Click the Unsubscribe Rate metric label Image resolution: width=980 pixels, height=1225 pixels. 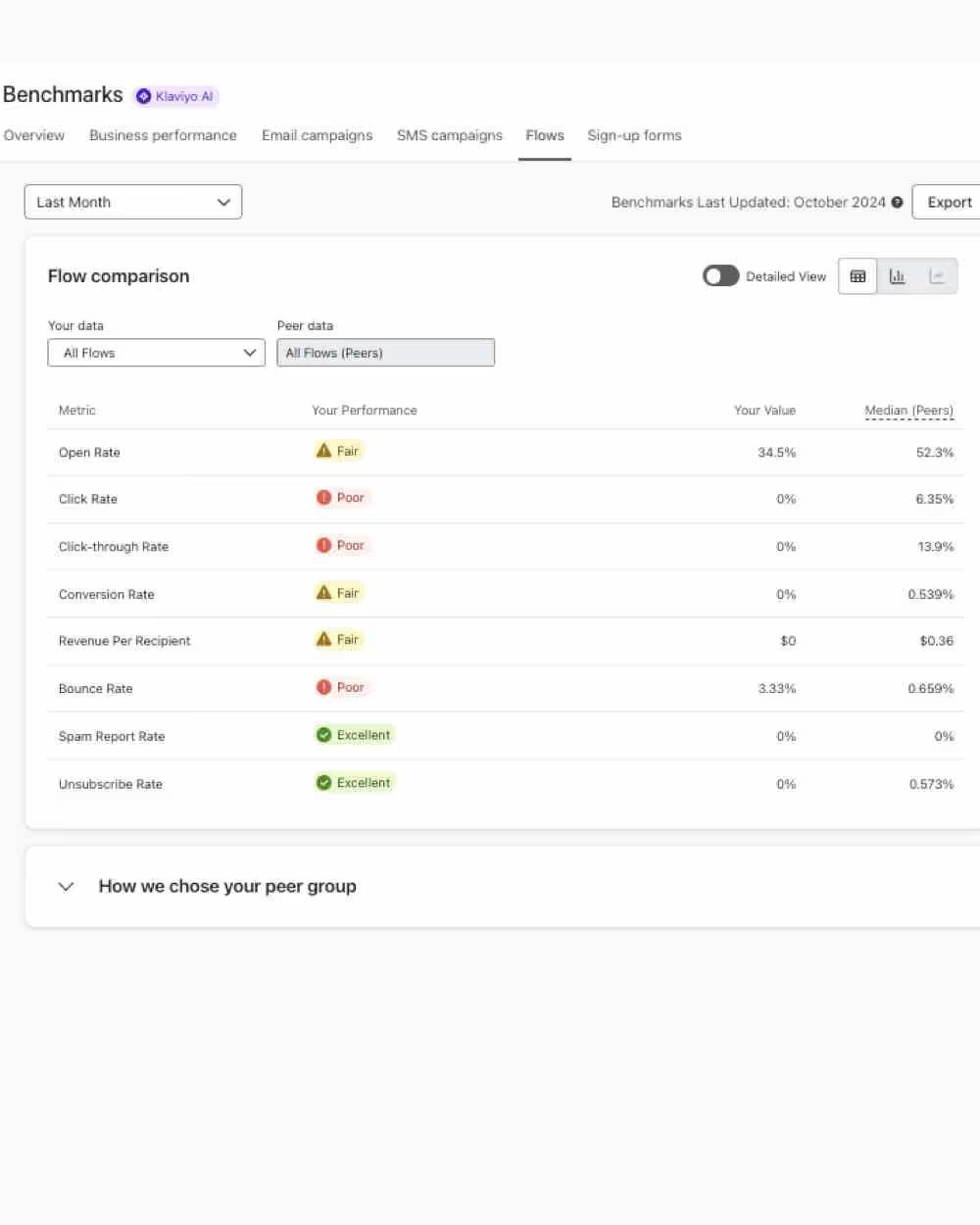click(111, 785)
